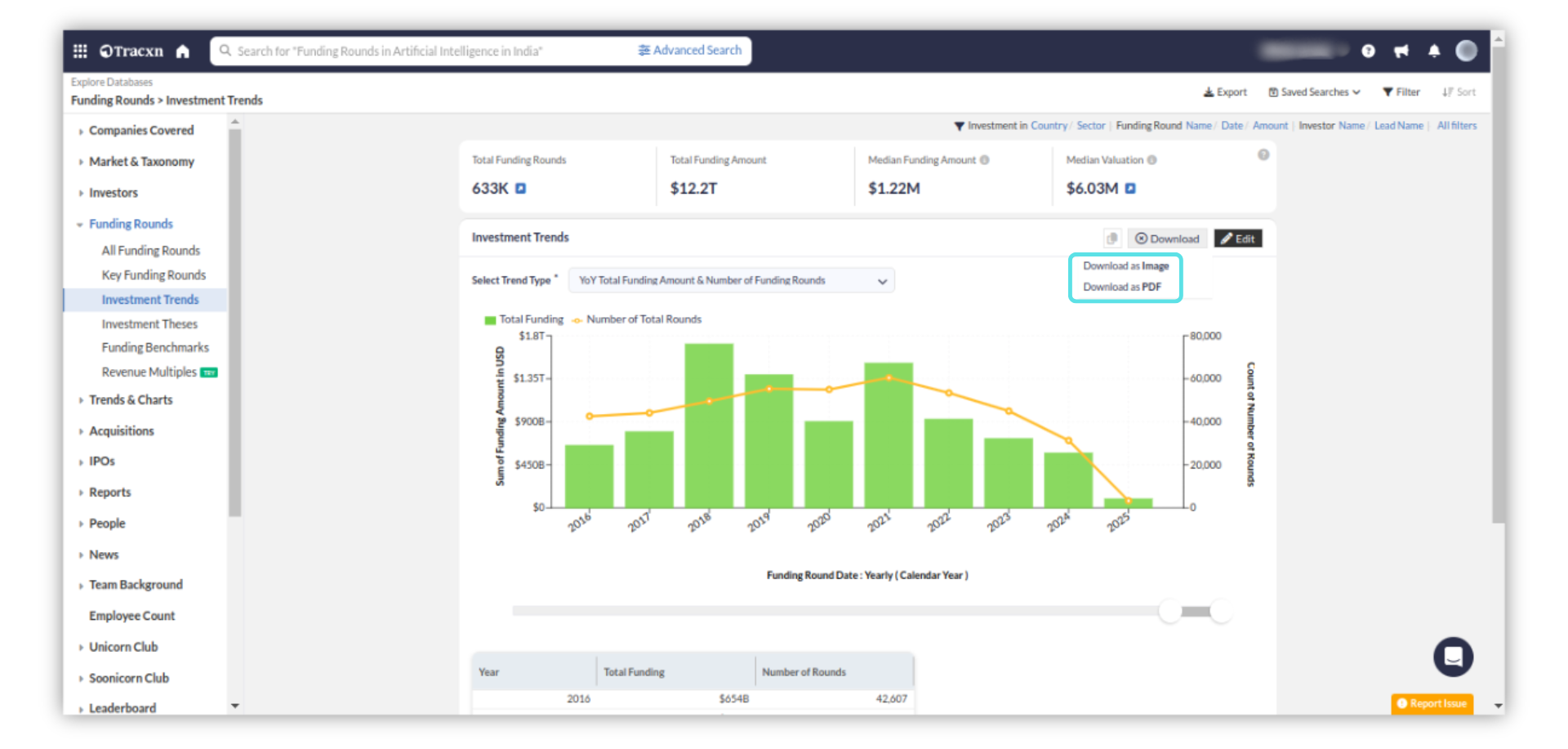Open the chat support bubble
The width and height of the screenshot is (1568, 749).
coord(1453,657)
